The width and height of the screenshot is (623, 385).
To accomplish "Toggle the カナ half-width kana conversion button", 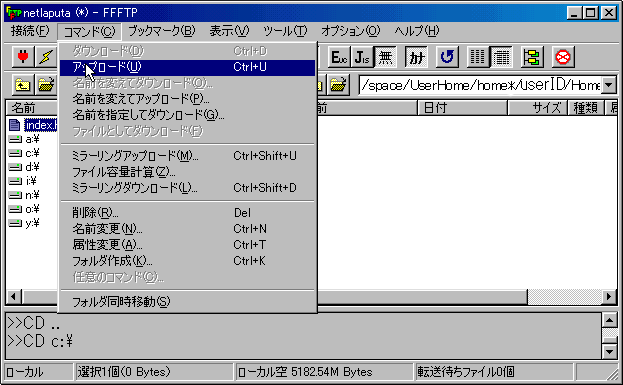I will [416, 57].
